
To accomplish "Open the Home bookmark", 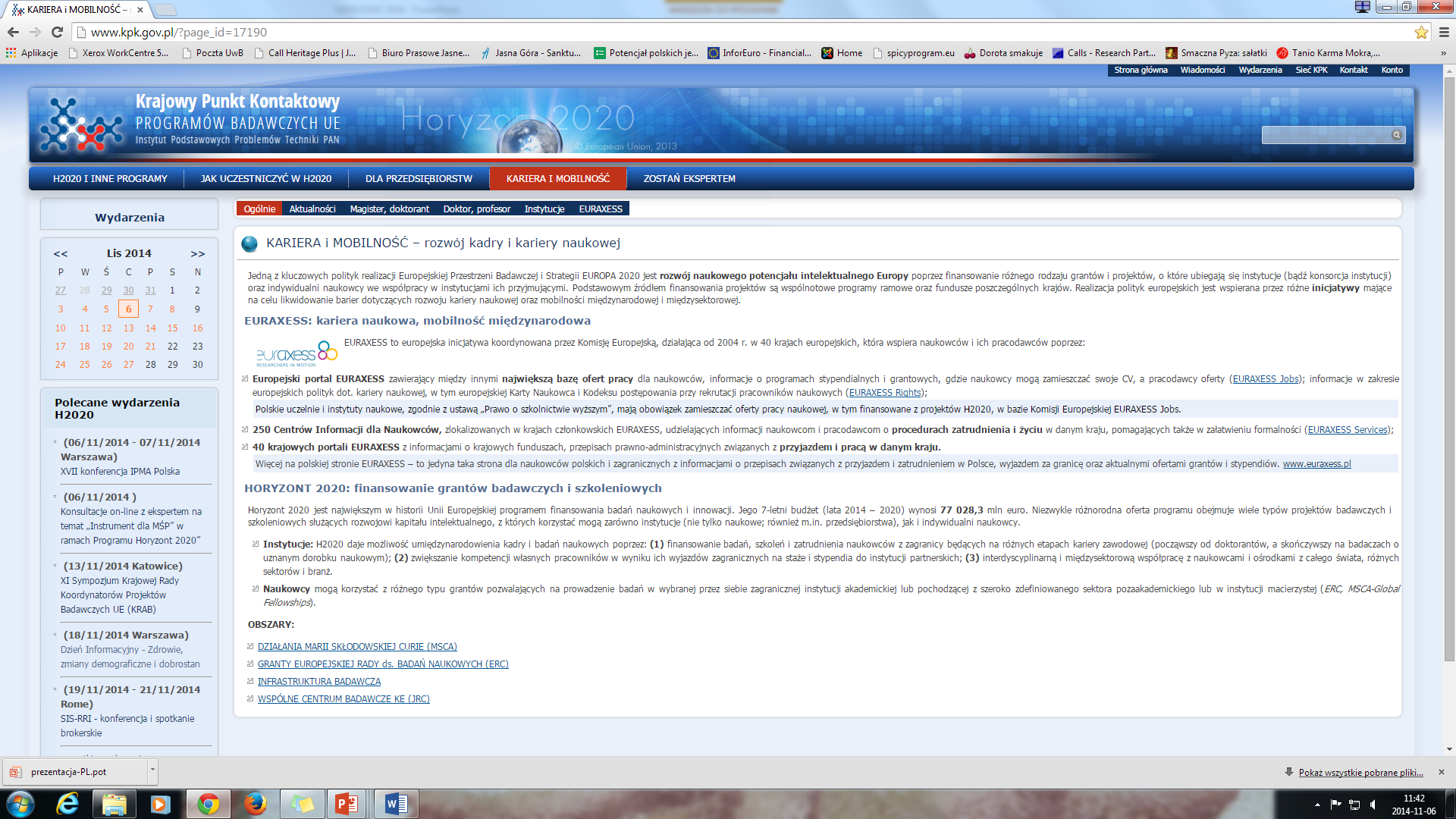I will (x=842, y=53).
